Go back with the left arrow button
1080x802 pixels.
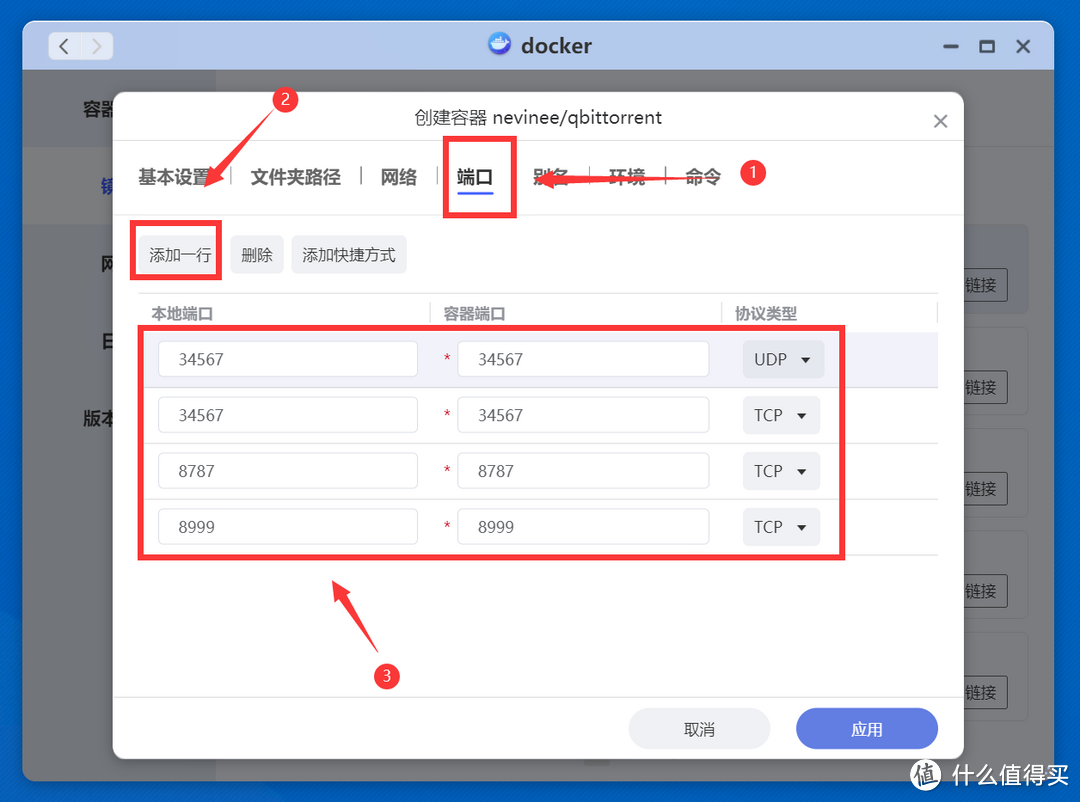64,46
